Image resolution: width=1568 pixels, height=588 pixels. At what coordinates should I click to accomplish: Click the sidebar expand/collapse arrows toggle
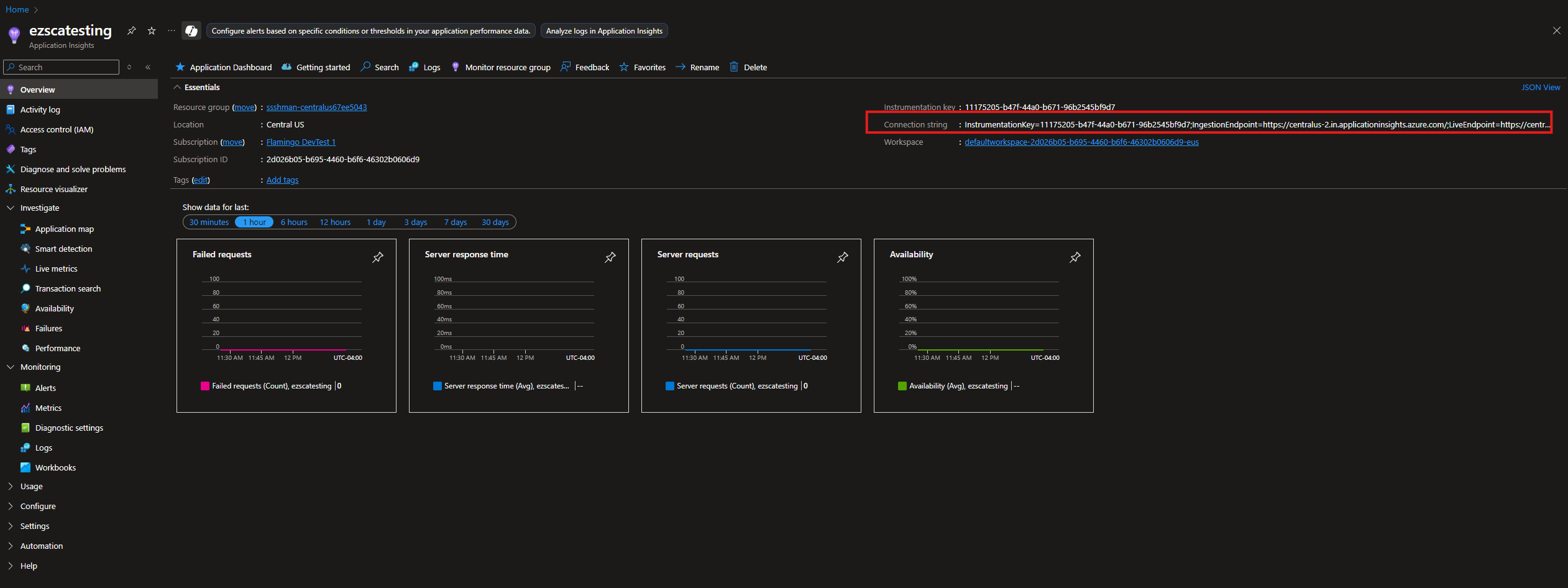pyautogui.click(x=129, y=67)
